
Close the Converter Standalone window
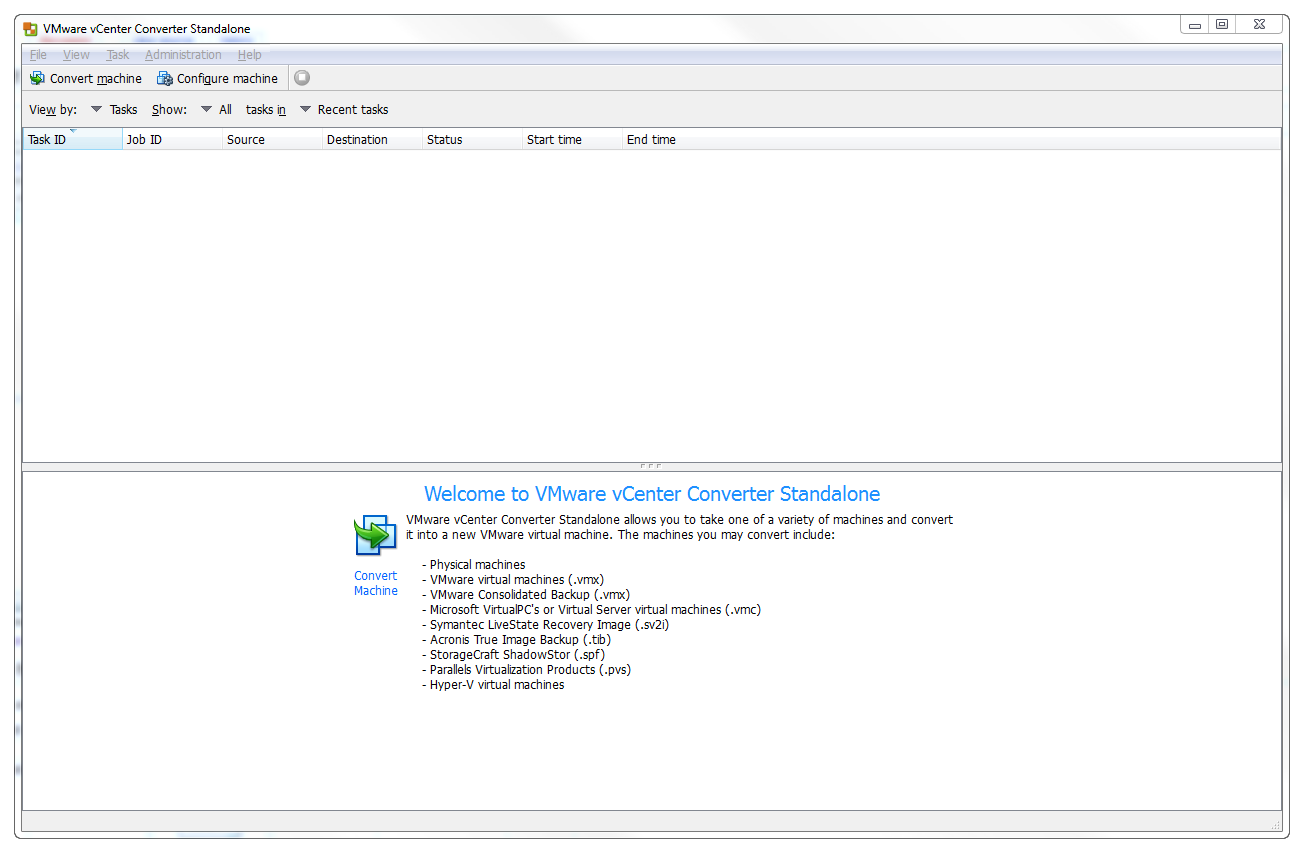point(1260,25)
